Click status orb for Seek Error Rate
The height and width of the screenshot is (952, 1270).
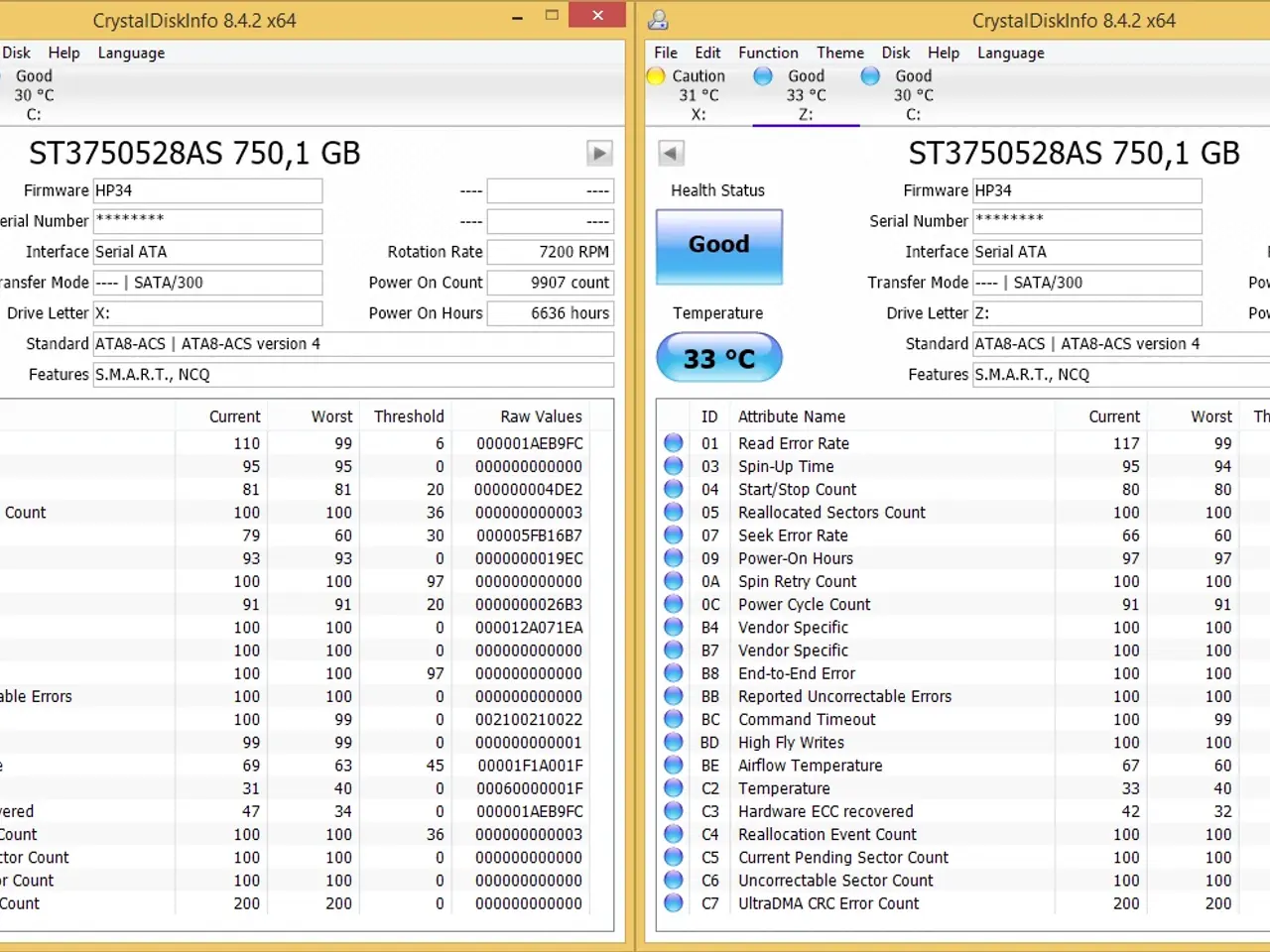pos(674,535)
